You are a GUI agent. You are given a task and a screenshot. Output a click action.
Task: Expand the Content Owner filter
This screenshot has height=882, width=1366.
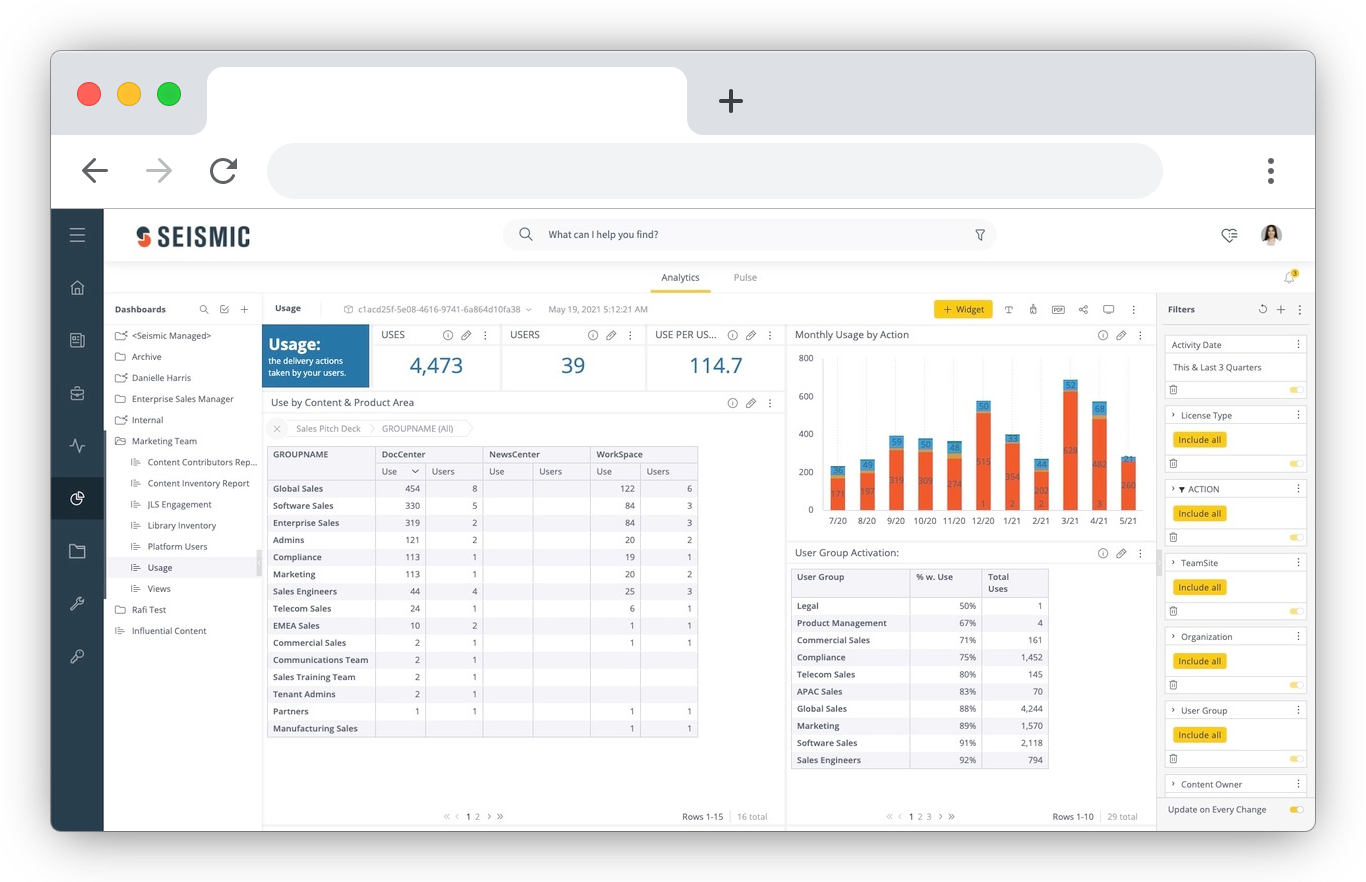1173,785
